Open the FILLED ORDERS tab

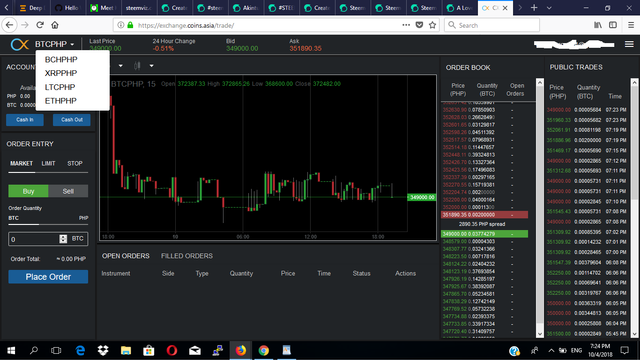pyautogui.click(x=187, y=256)
